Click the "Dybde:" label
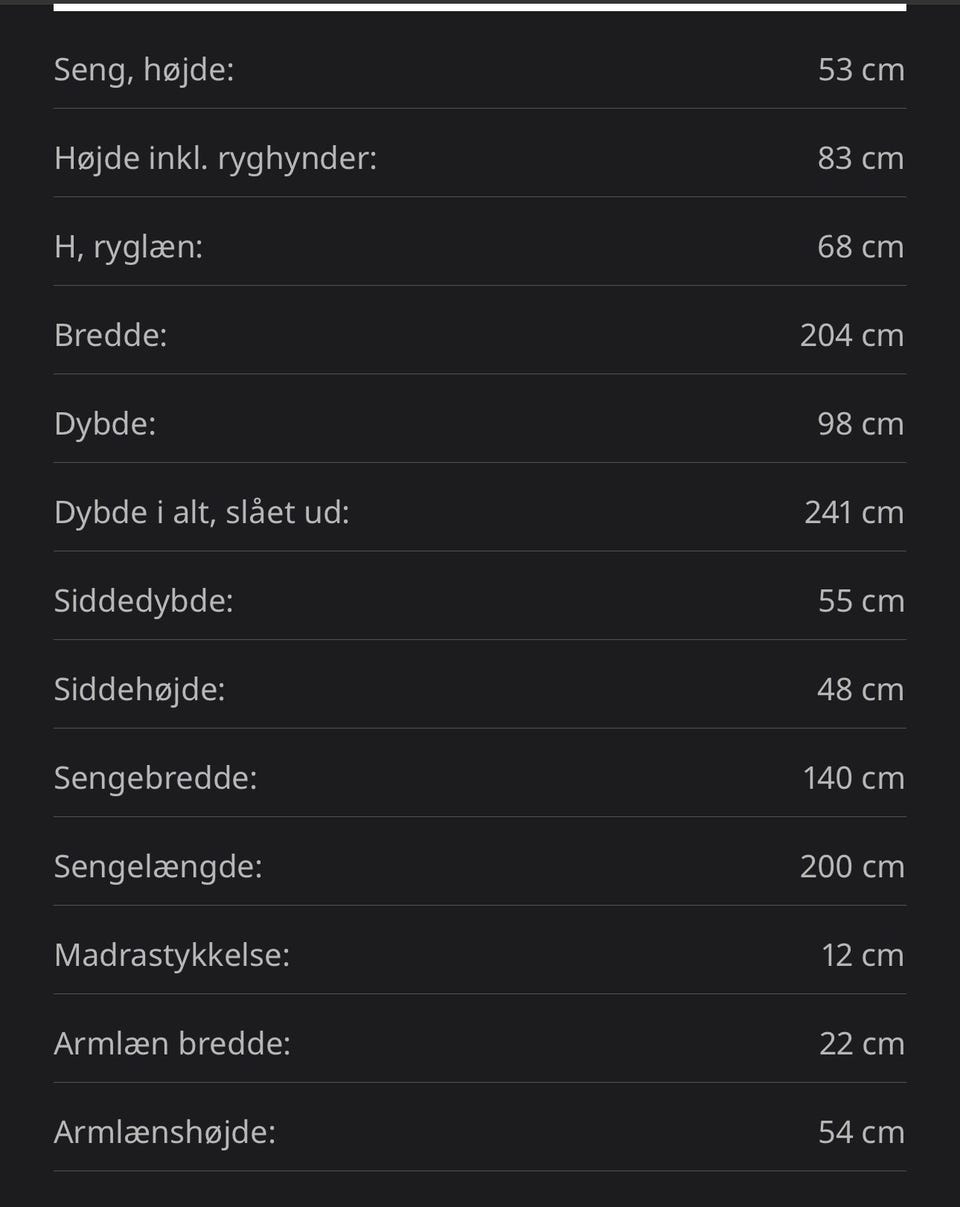 (x=105, y=424)
